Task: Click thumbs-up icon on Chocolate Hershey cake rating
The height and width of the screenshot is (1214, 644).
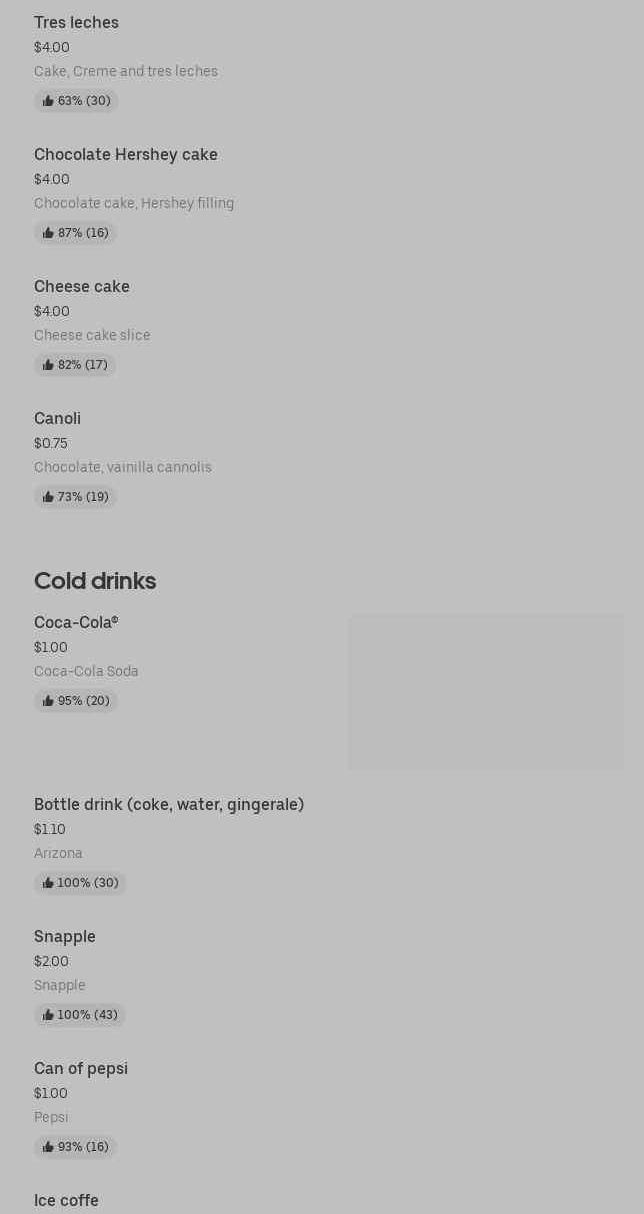Action: 48,233
